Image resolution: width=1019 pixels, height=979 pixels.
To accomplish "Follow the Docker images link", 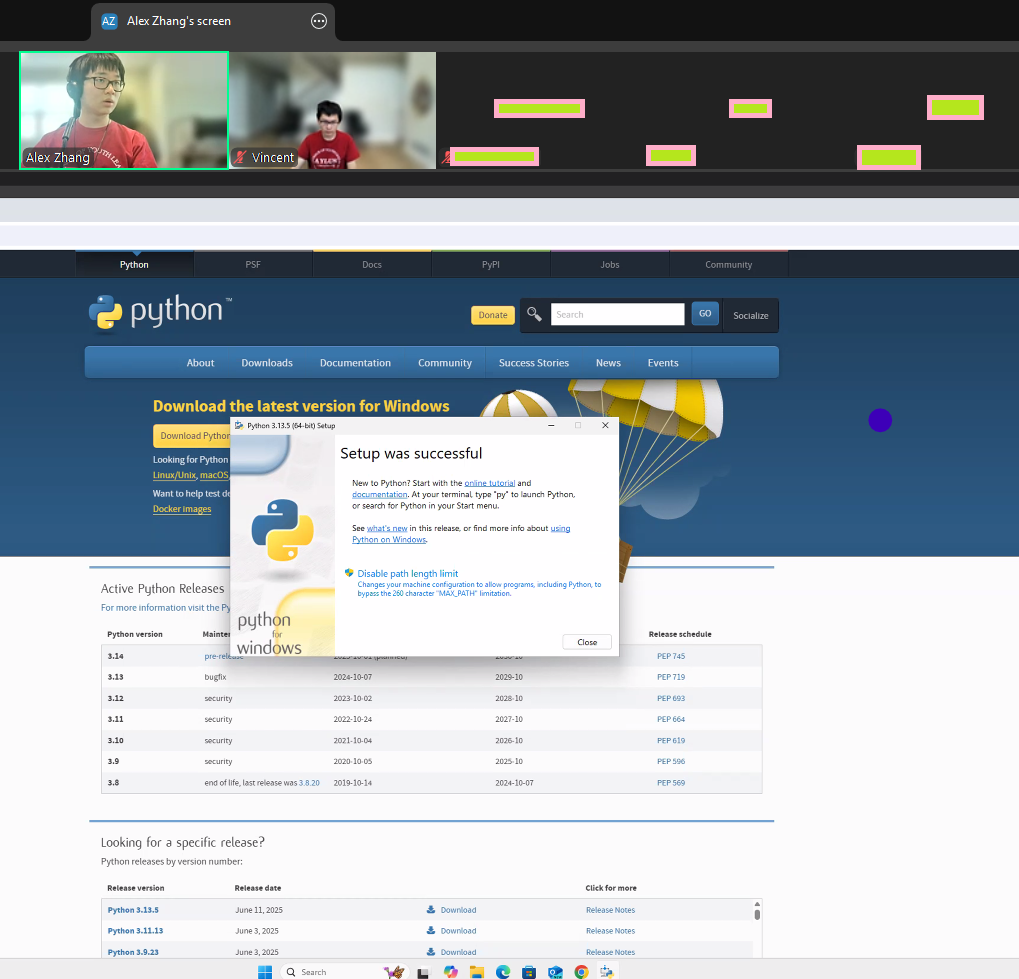I will tap(182, 509).
